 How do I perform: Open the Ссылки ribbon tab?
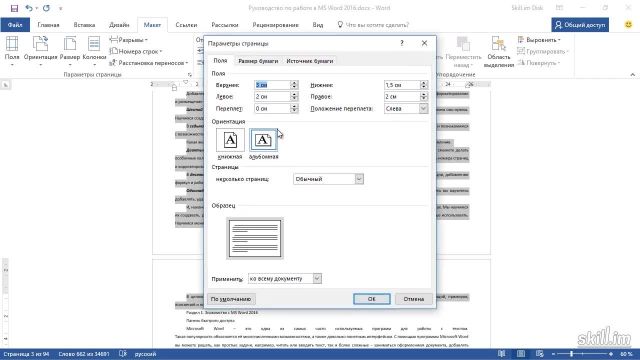tap(186, 25)
